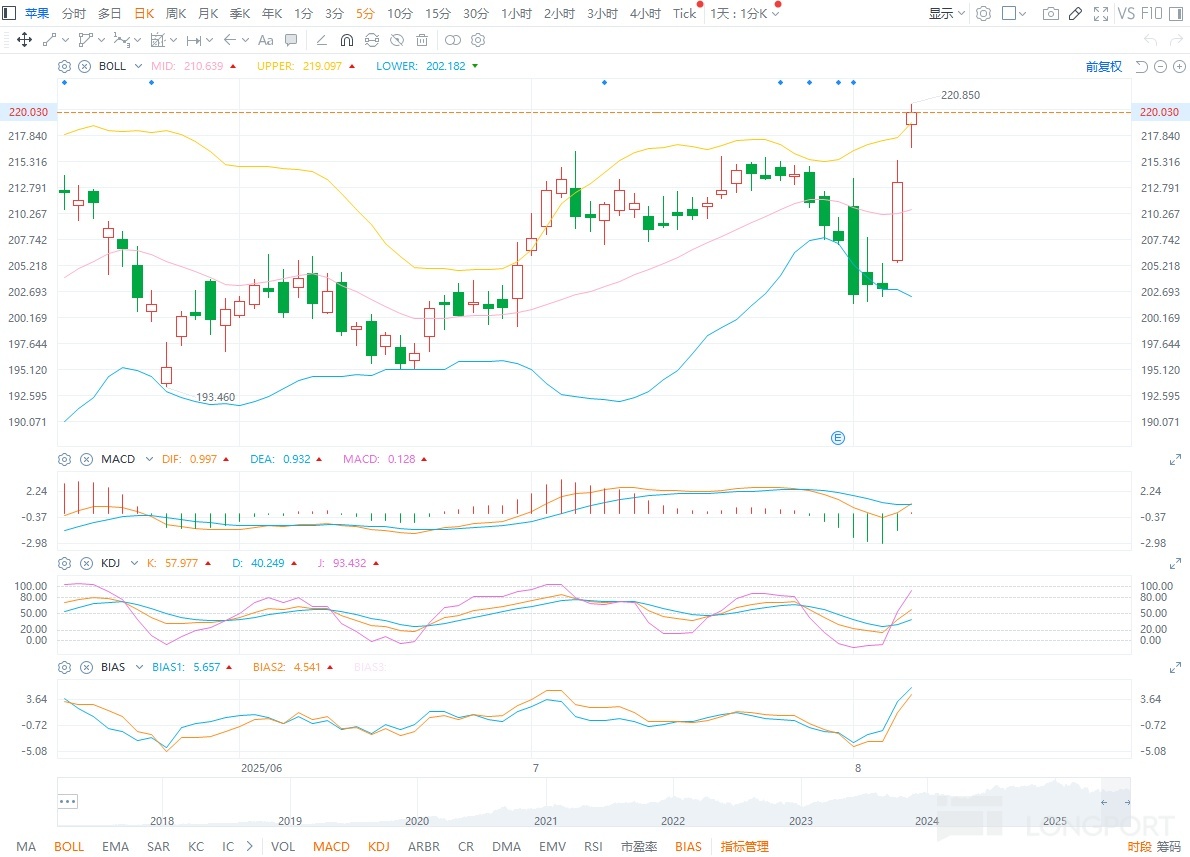1190x857 pixels.
Task: Select the comment bubble note tool
Action: (291, 40)
